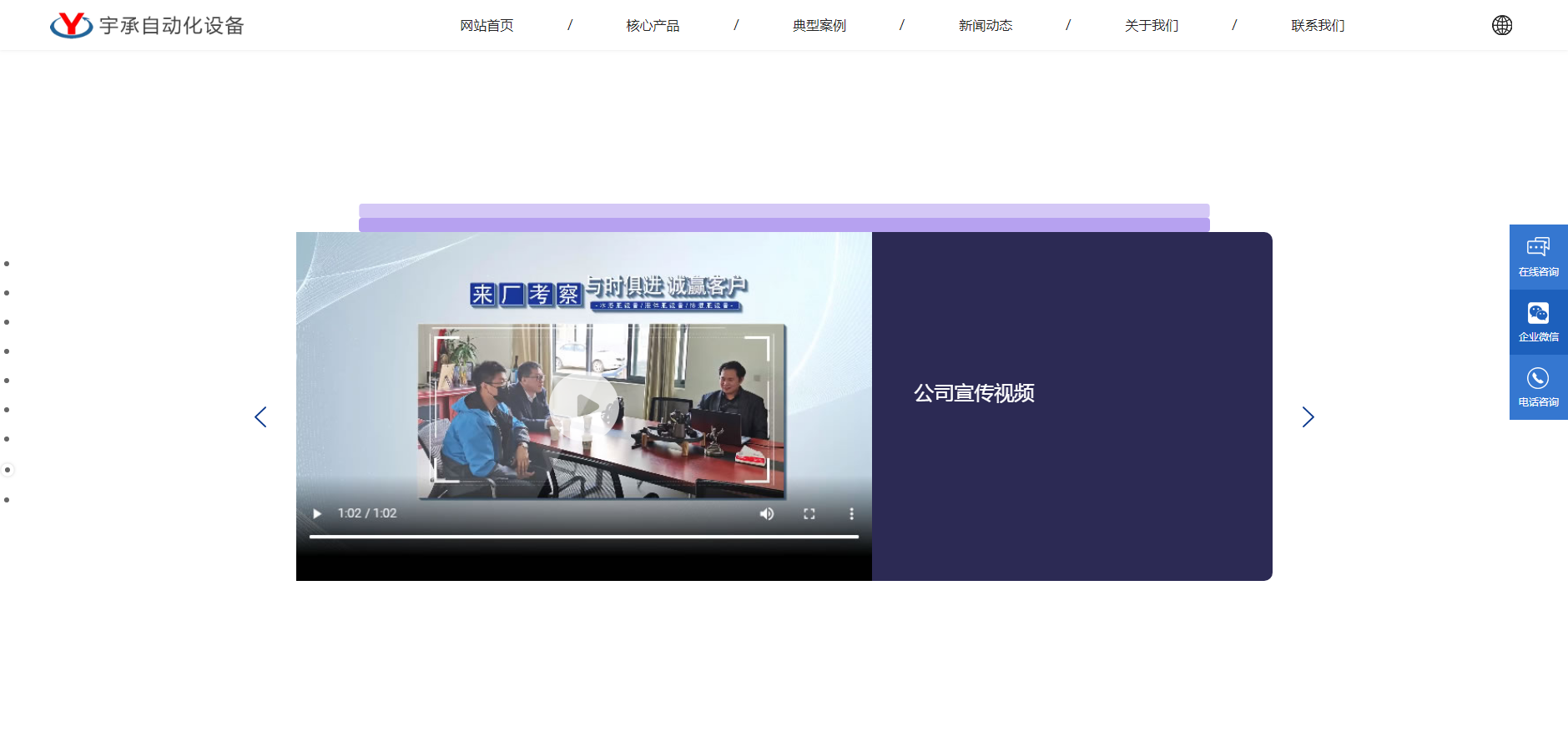Enter fullscreen mode on the video
Screen dimensions: 1568x747
pos(809,513)
